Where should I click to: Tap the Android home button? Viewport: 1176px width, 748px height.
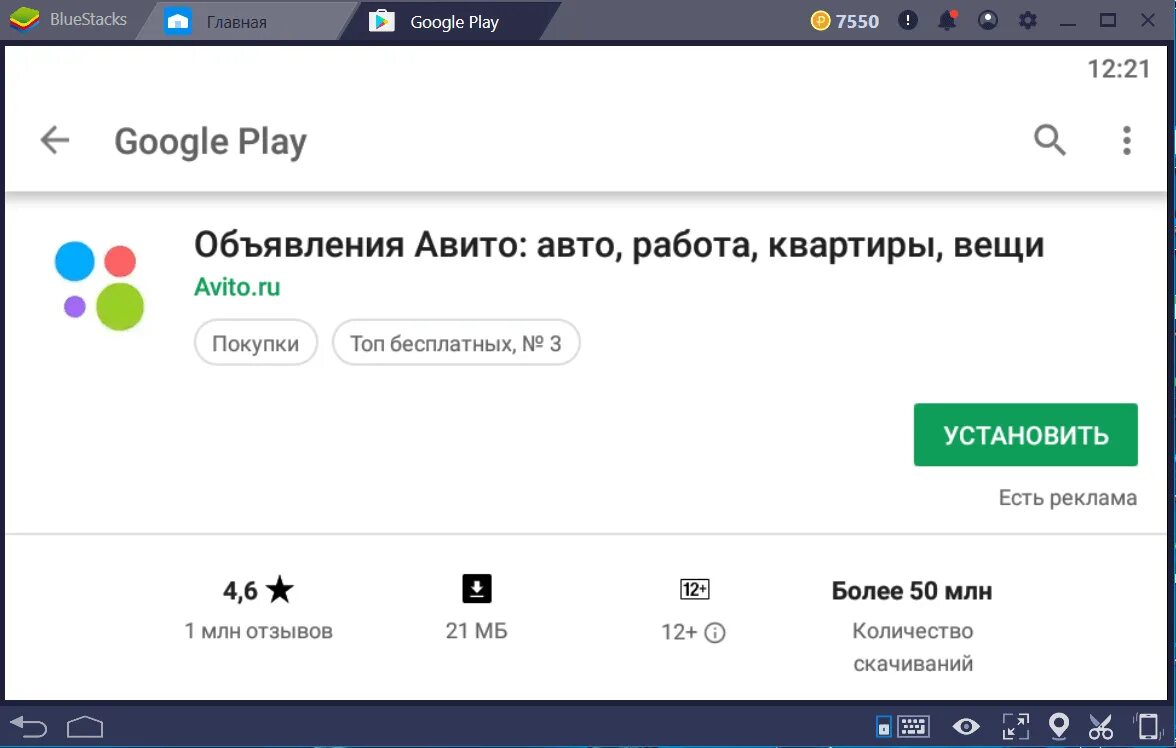pos(85,726)
